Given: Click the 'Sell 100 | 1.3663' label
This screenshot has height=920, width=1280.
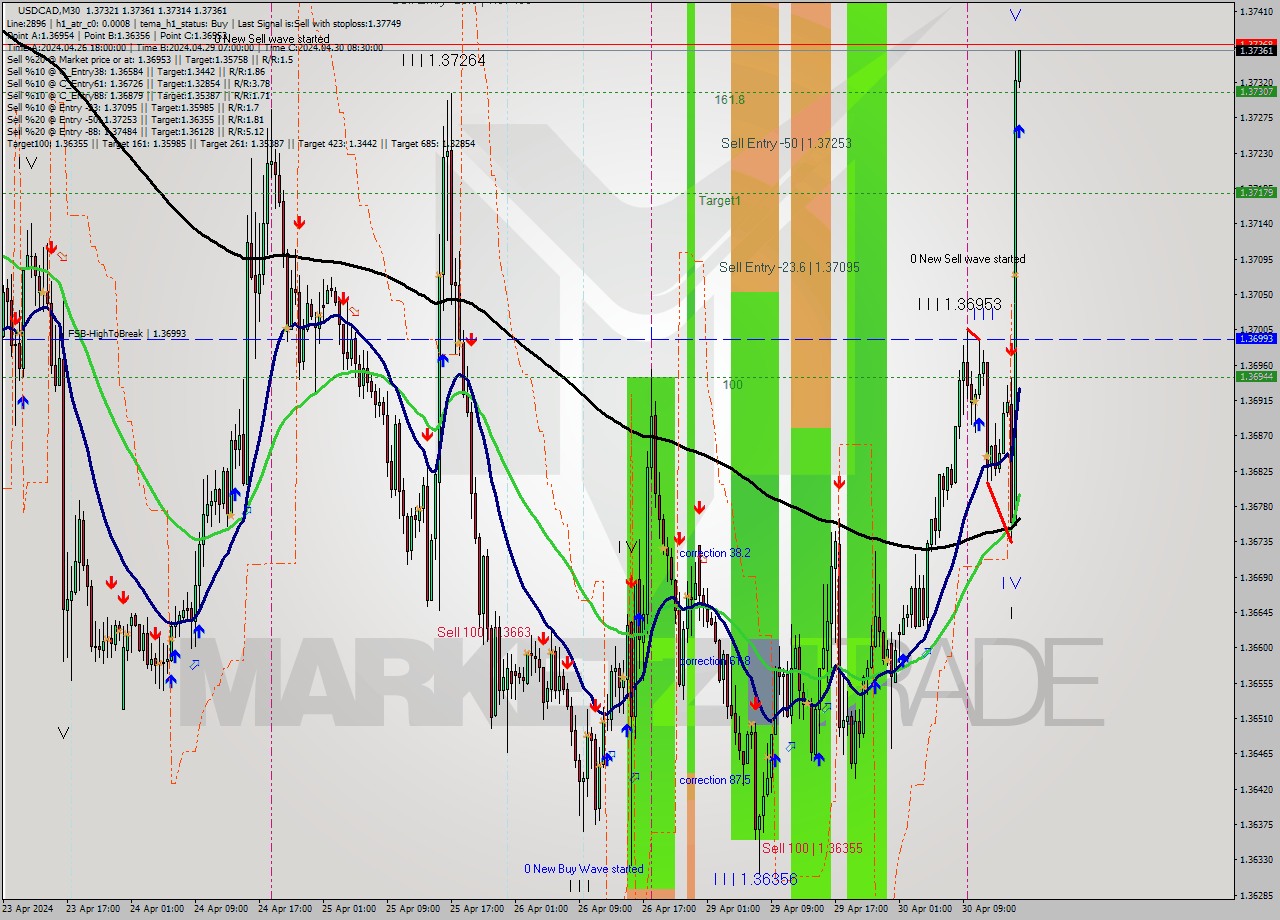Looking at the screenshot, I should click(483, 632).
